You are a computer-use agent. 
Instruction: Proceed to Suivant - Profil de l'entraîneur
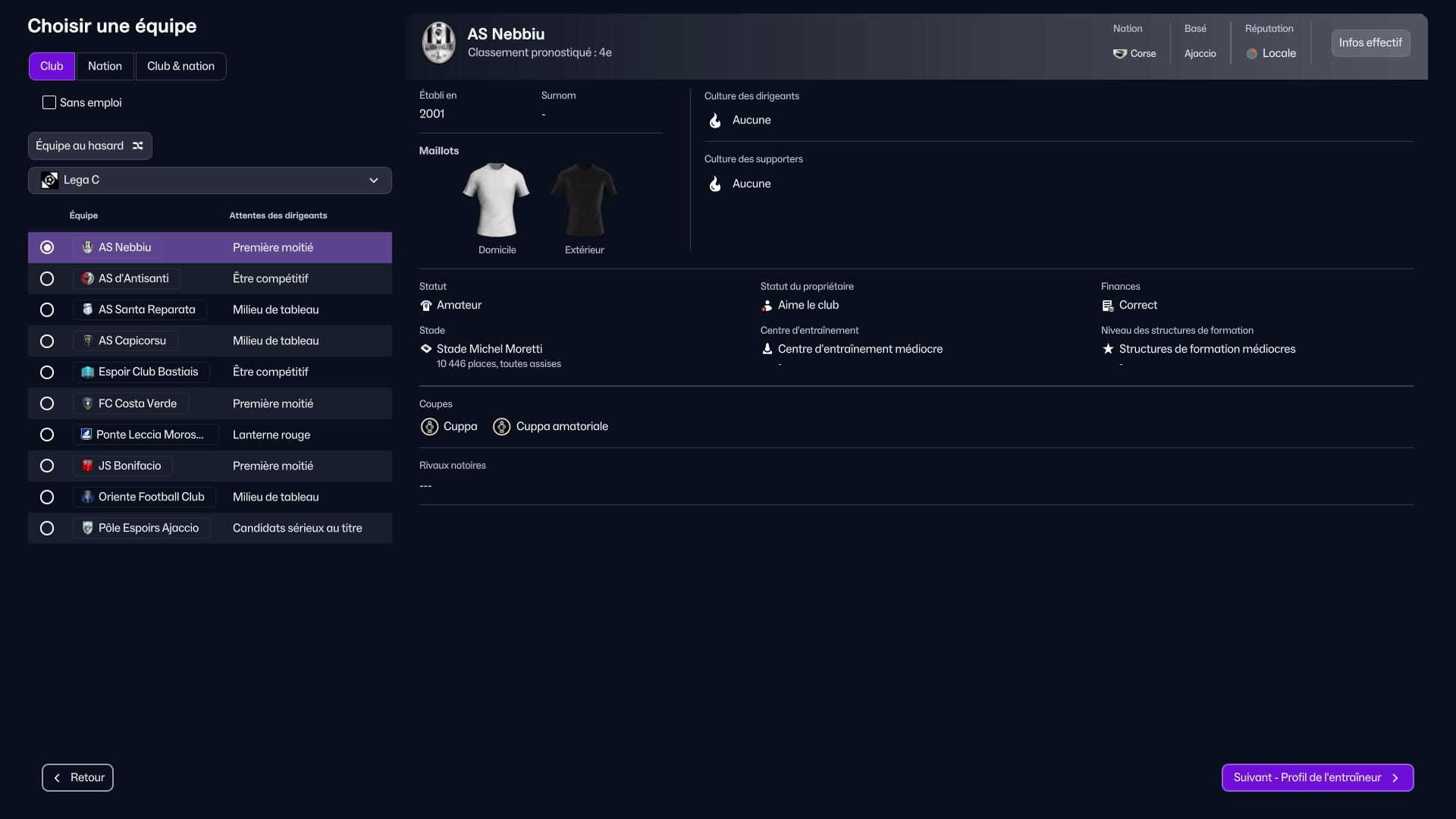(1317, 778)
